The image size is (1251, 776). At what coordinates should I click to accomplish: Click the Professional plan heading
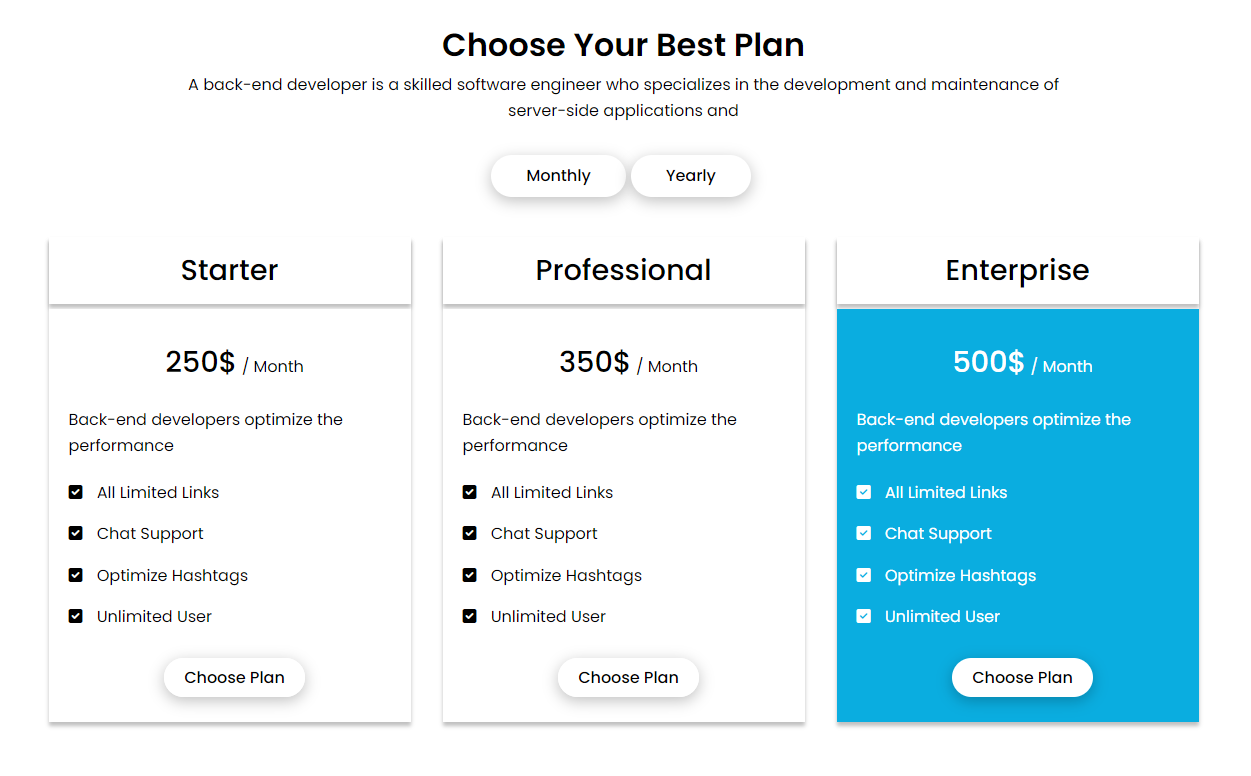623,270
